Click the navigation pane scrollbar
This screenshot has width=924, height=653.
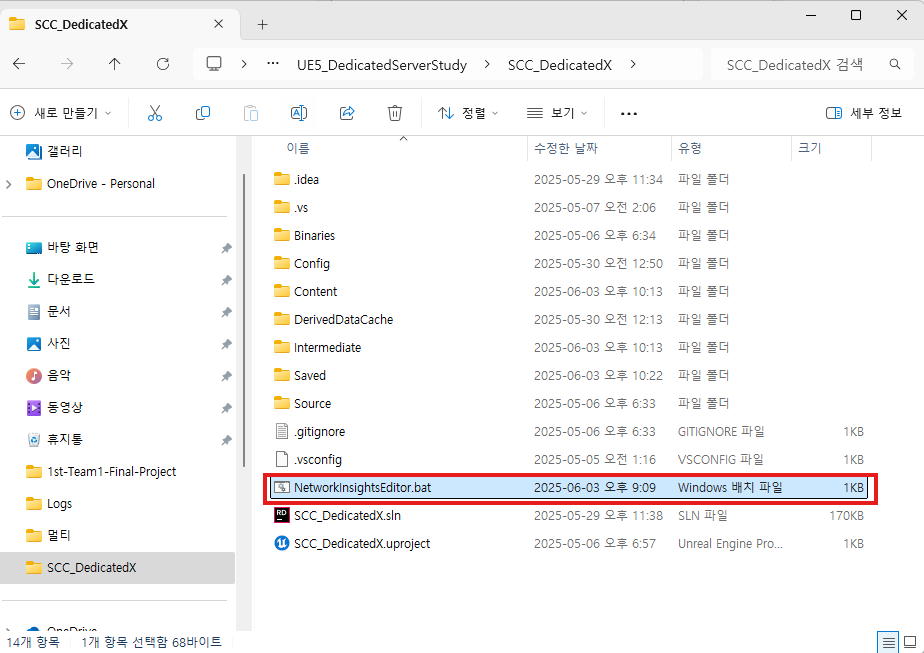[x=244, y=321]
